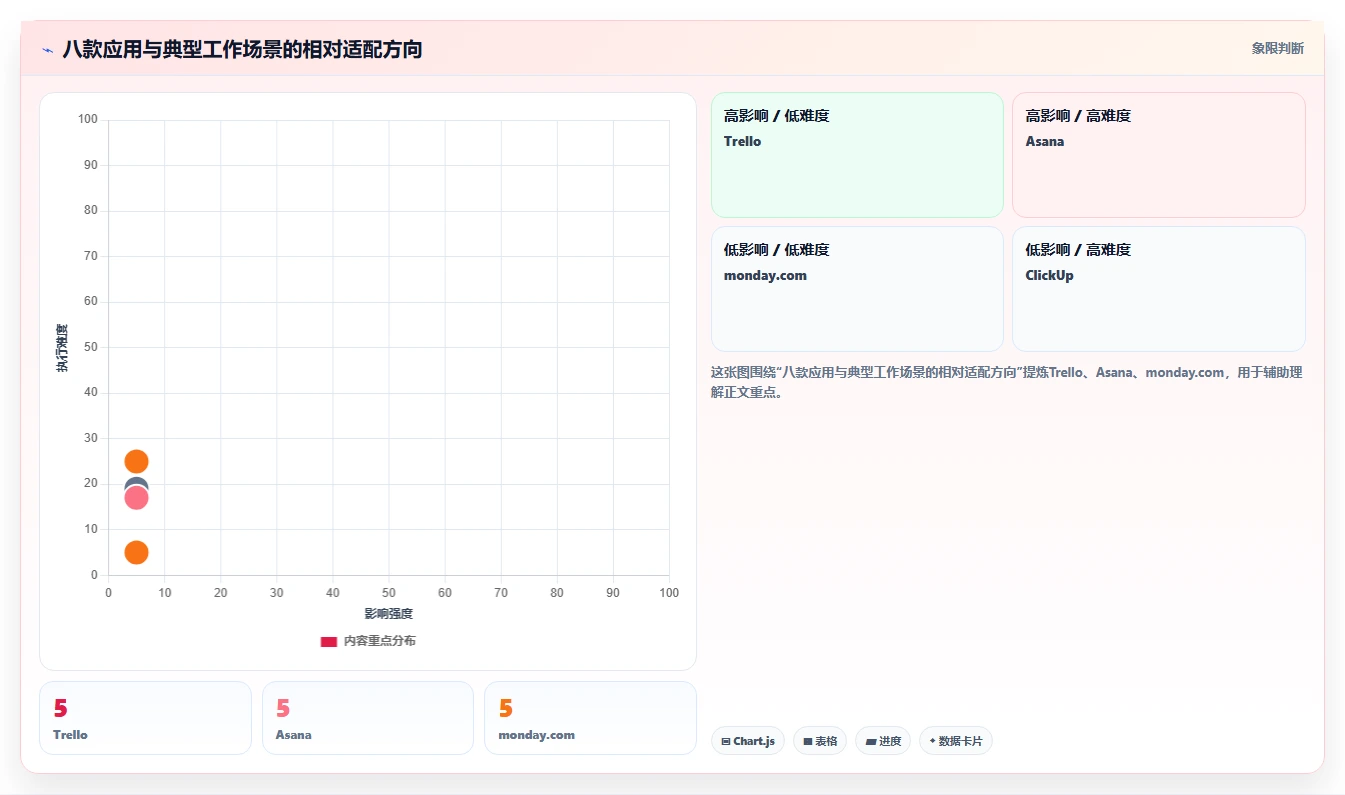Viewport: 1345px width, 795px height.
Task: Click the Asana stat card showing 5
Action: [x=368, y=718]
